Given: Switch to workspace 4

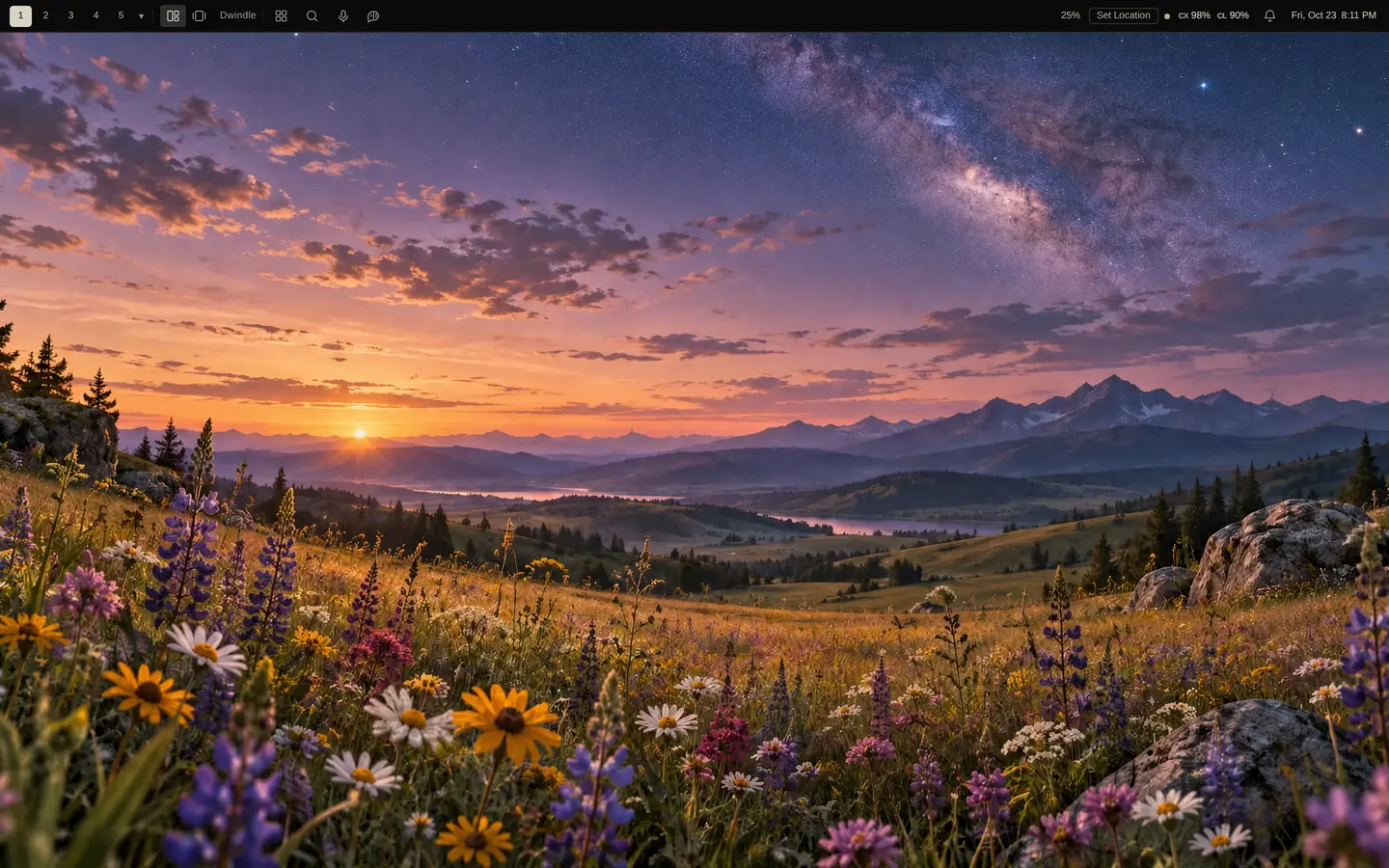Looking at the screenshot, I should [x=95, y=15].
